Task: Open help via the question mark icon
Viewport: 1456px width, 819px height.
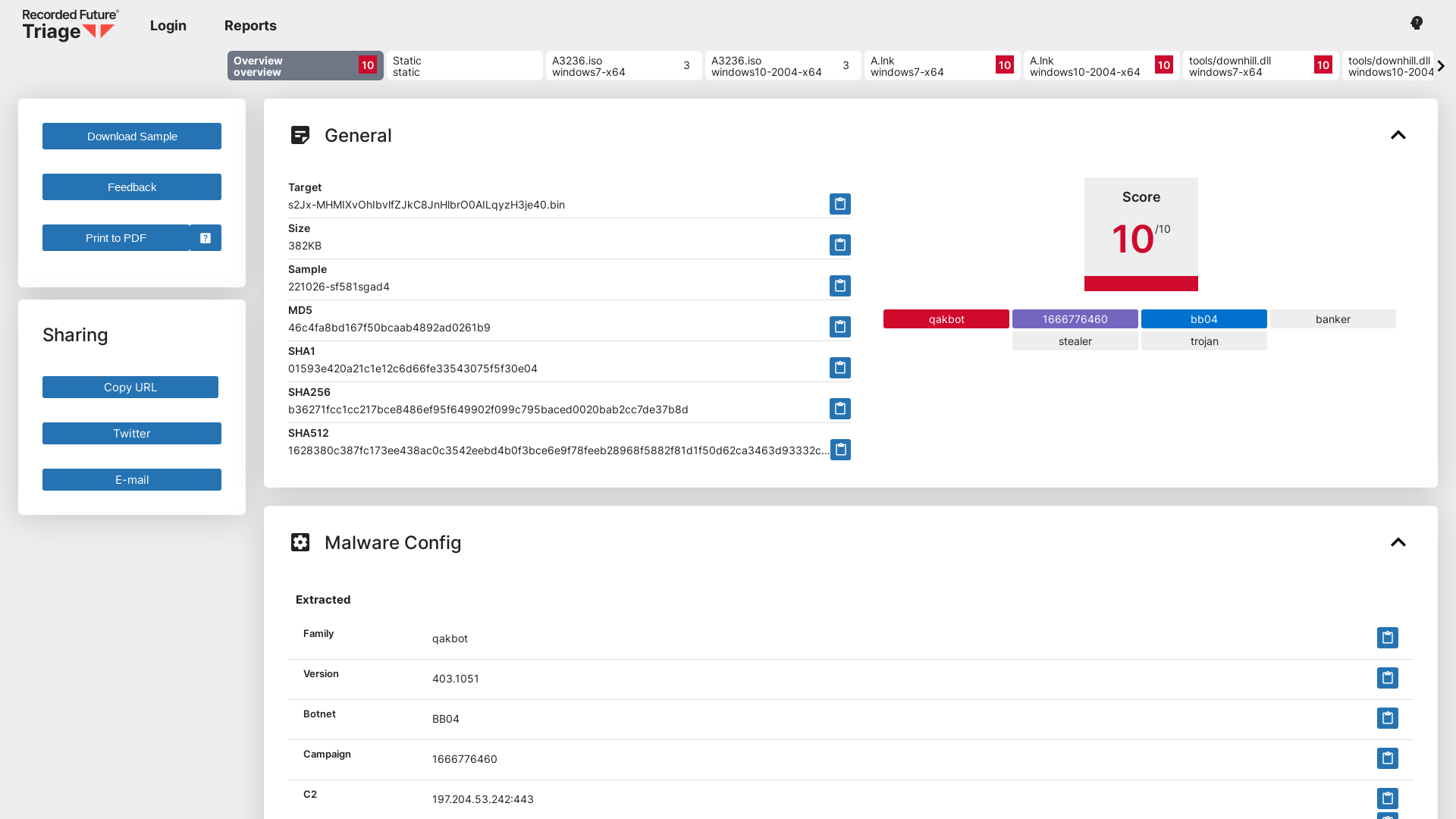Action: 1416,23
